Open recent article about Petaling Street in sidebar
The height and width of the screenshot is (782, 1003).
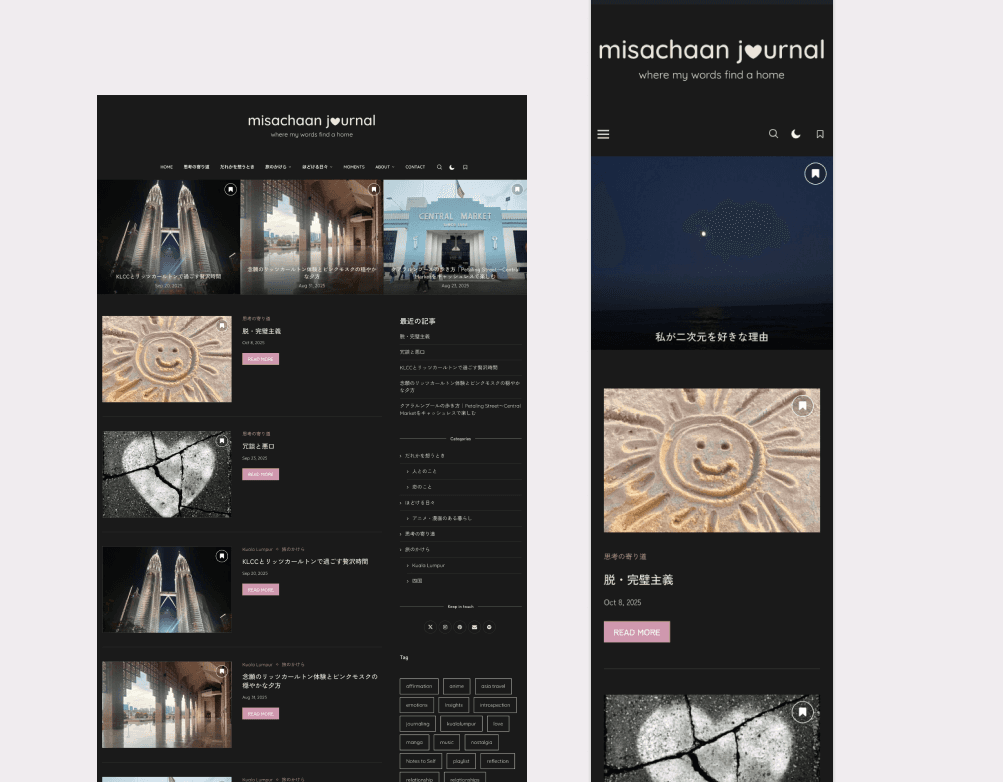click(460, 409)
